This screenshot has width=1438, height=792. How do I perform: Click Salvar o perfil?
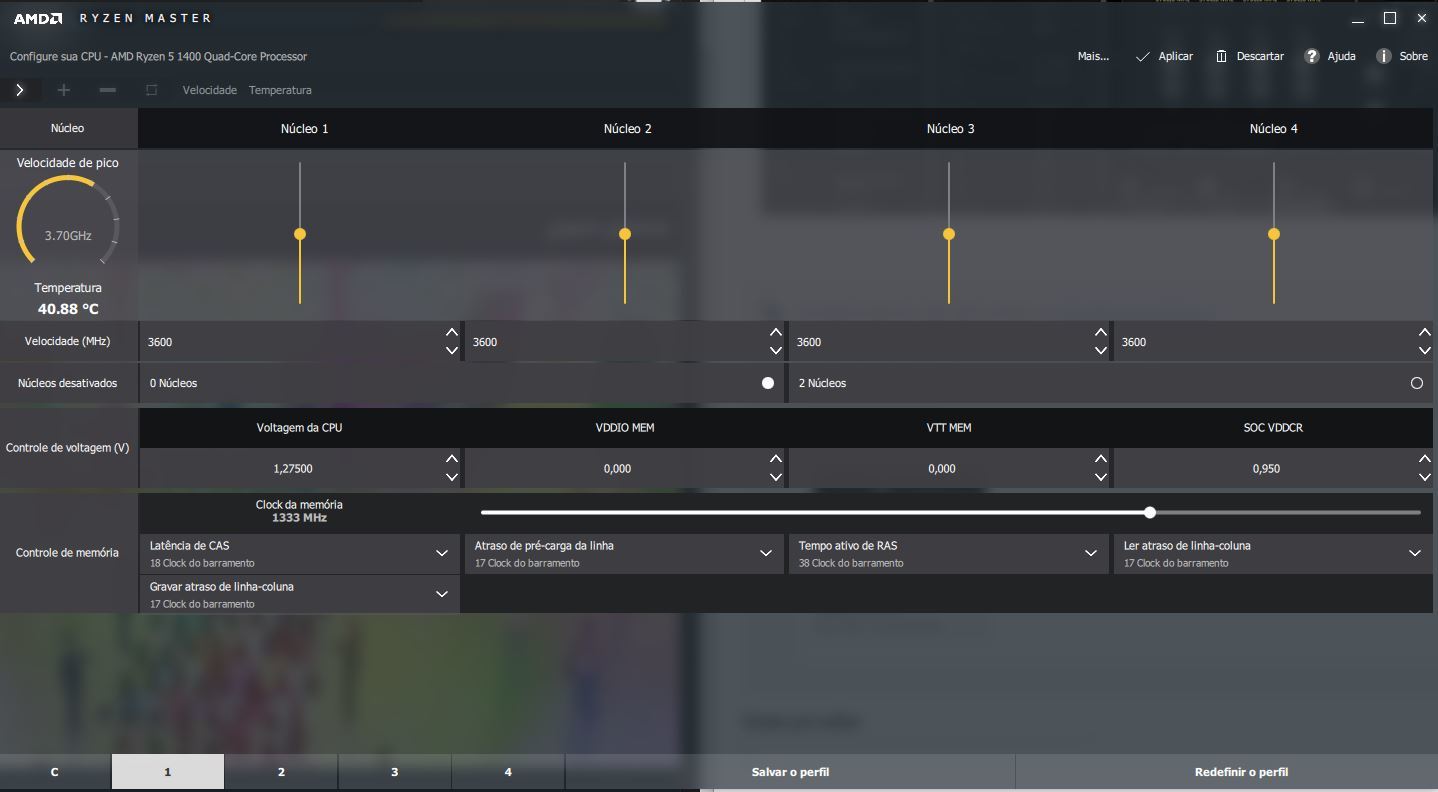[790, 772]
